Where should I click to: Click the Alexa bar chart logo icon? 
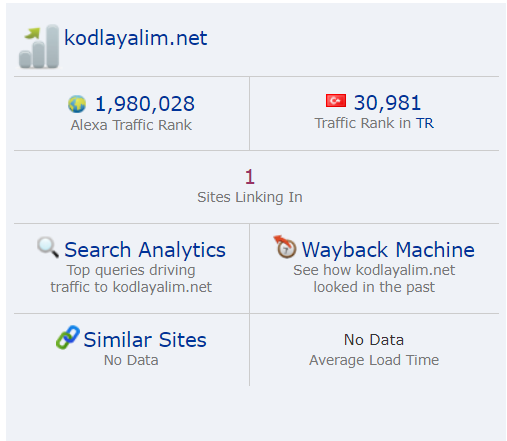(39, 46)
